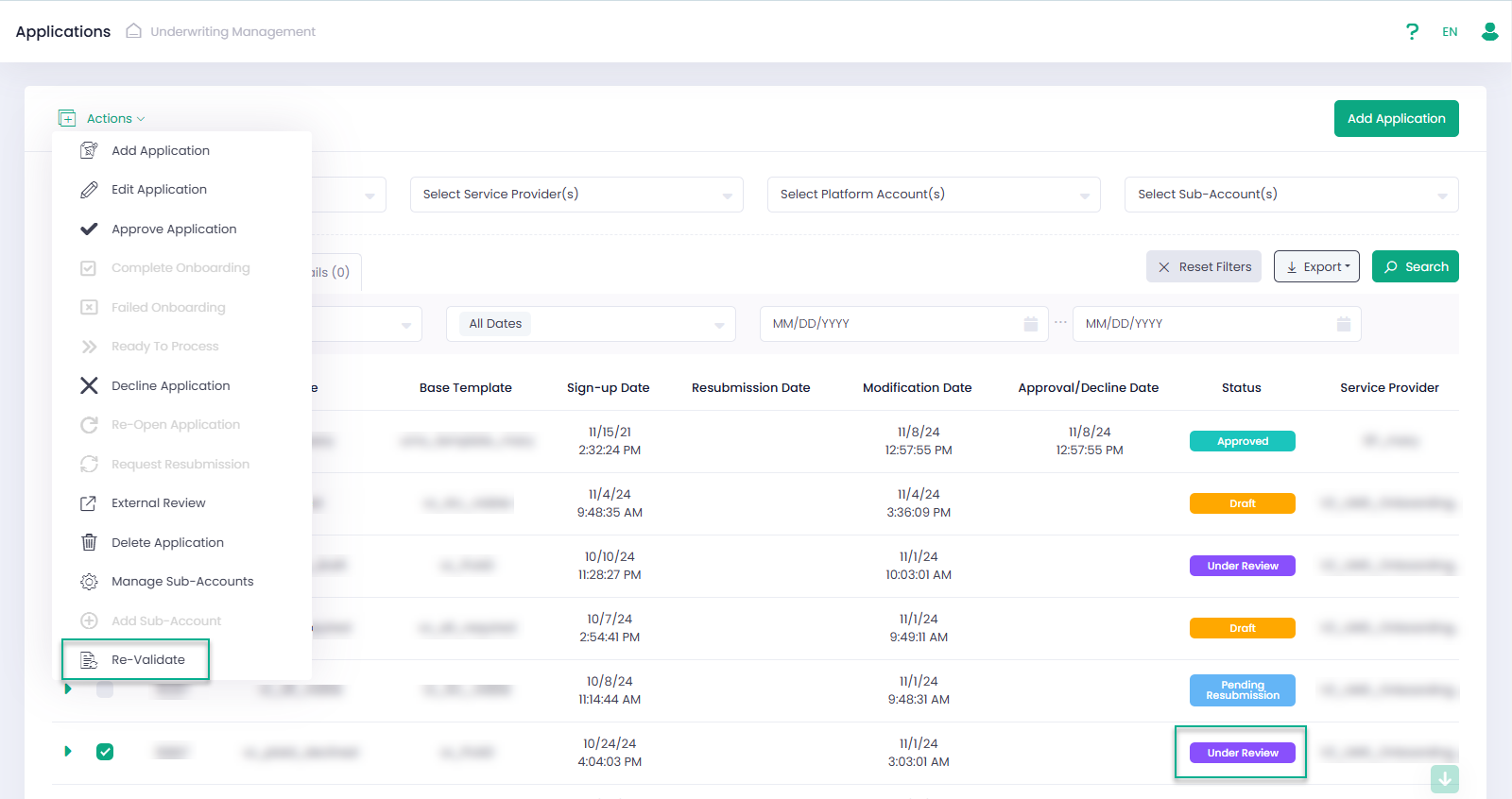Click the trash icon for Delete Application
This screenshot has height=799, width=1512.
pos(89,542)
